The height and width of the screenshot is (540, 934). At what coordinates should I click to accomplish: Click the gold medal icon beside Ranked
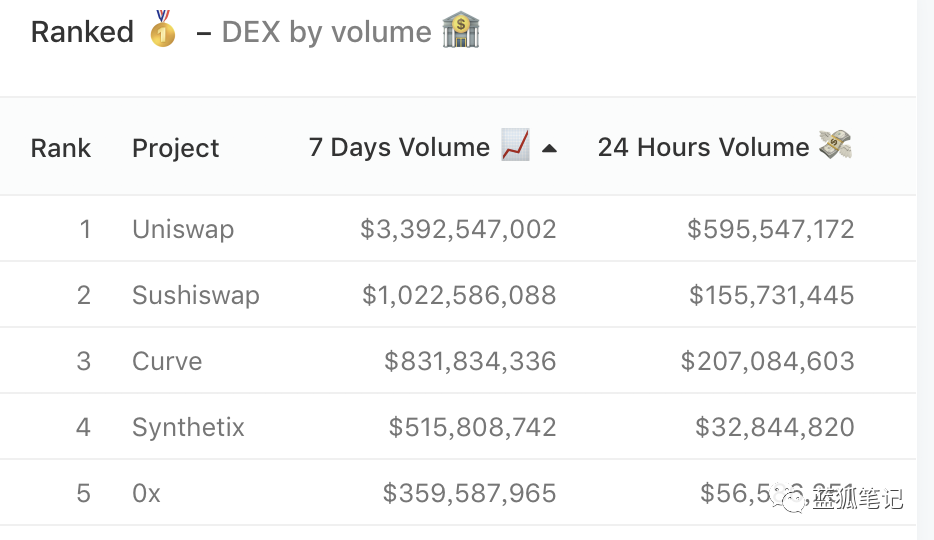click(163, 29)
